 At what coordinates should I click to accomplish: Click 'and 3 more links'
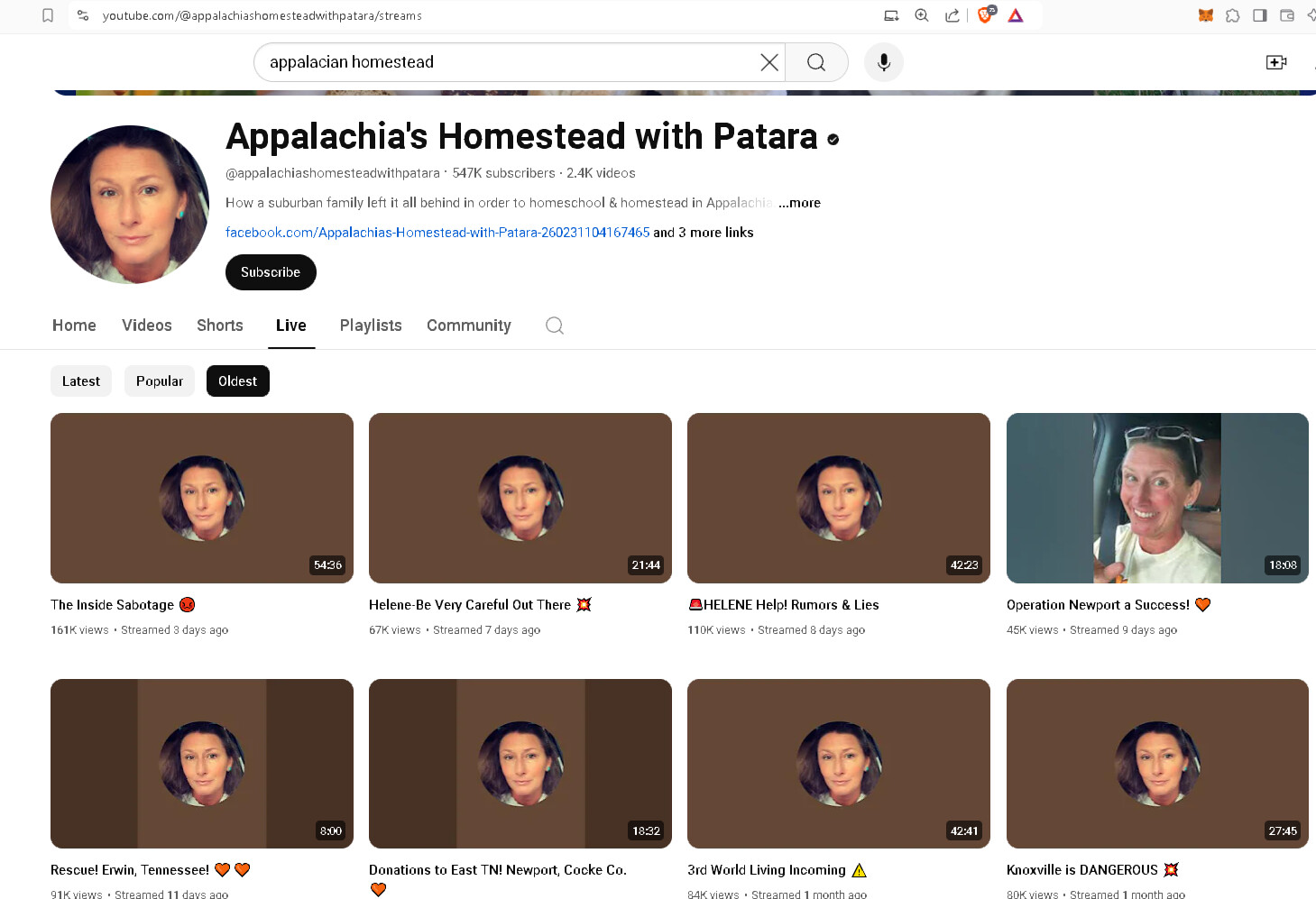pyautogui.click(x=704, y=233)
